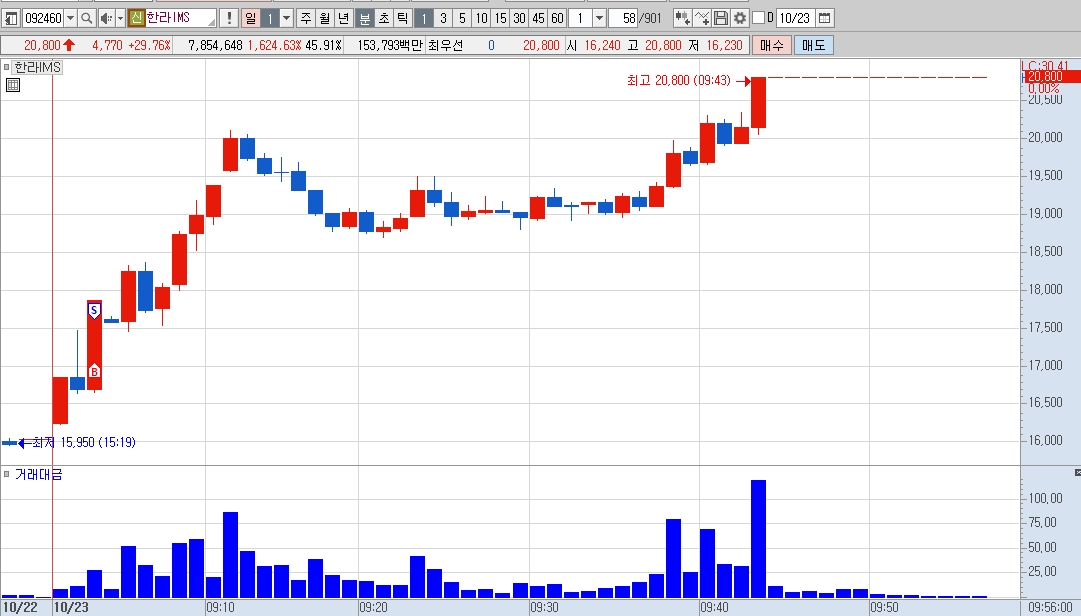
Task: Click the exclamation mark info icon
Action: click(x=229, y=18)
